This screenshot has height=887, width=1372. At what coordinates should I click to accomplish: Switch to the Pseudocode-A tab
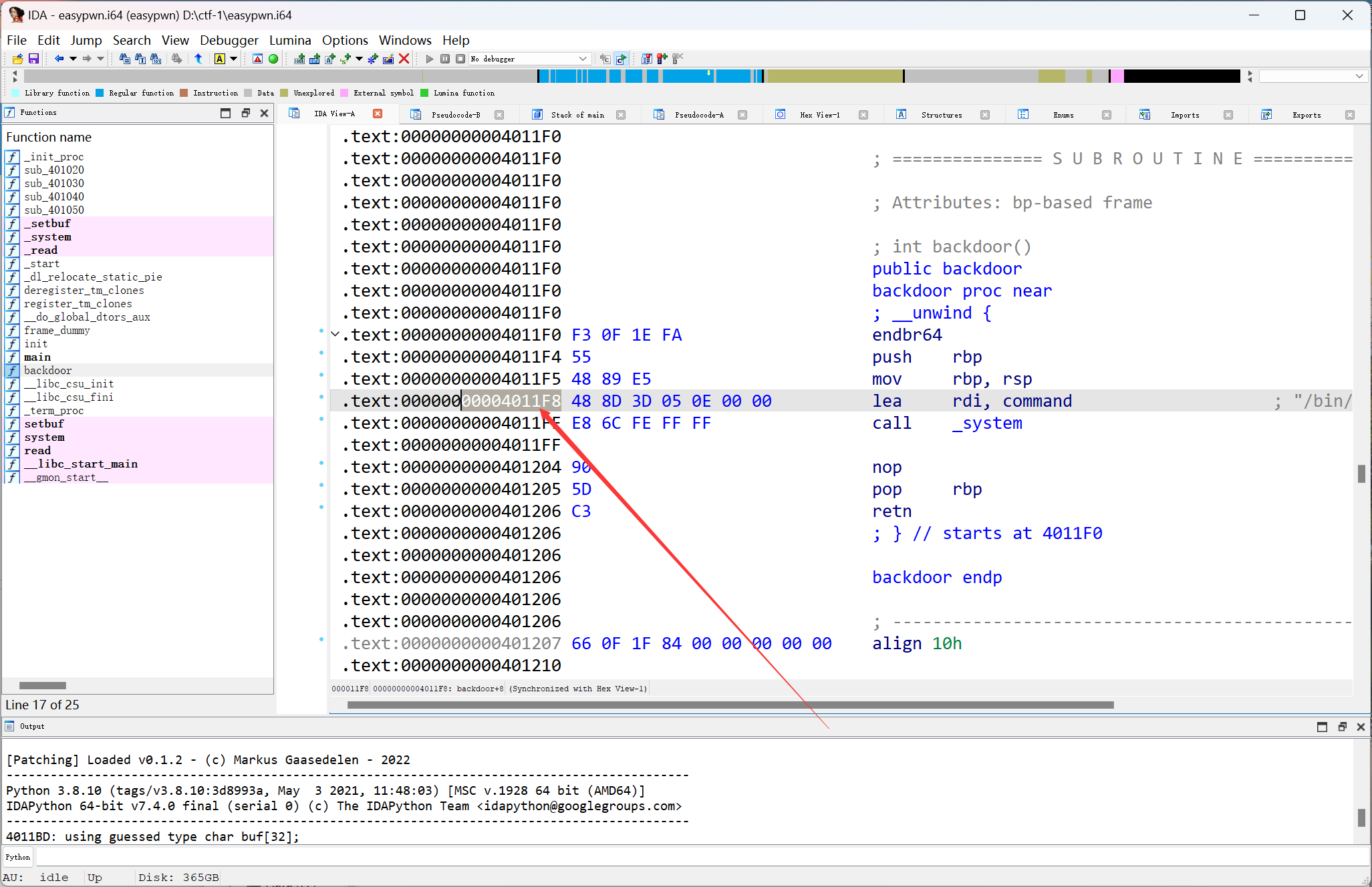tap(698, 115)
